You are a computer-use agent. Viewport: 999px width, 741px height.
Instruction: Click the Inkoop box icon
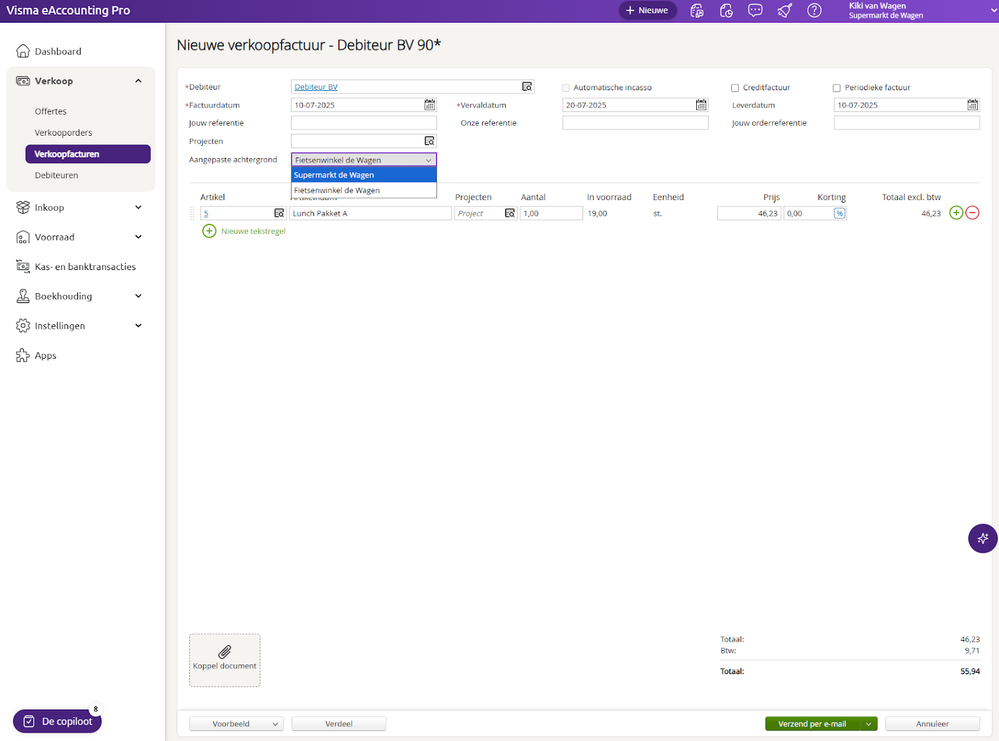click(23, 207)
